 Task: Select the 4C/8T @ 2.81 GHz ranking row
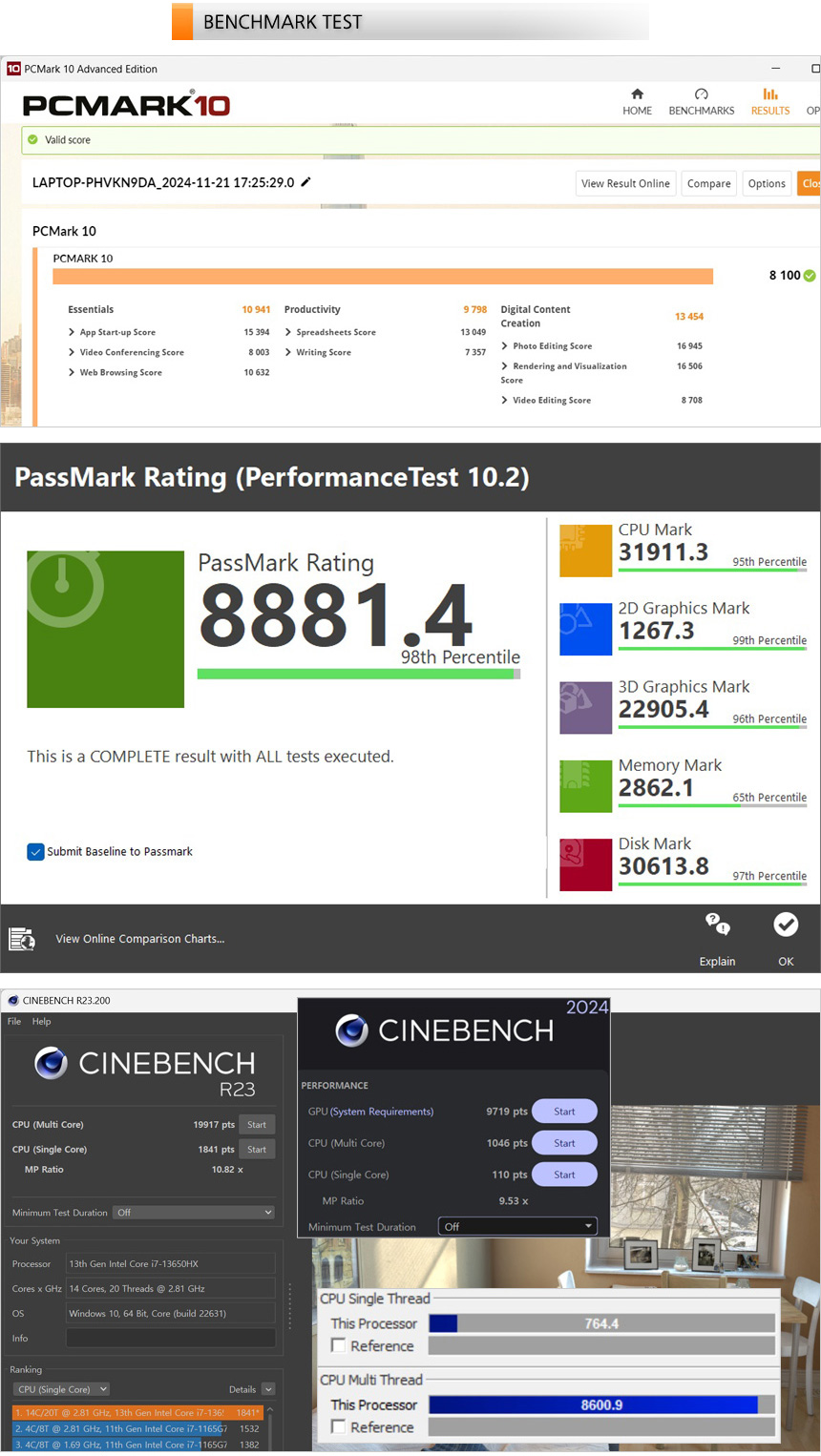coord(137,1428)
